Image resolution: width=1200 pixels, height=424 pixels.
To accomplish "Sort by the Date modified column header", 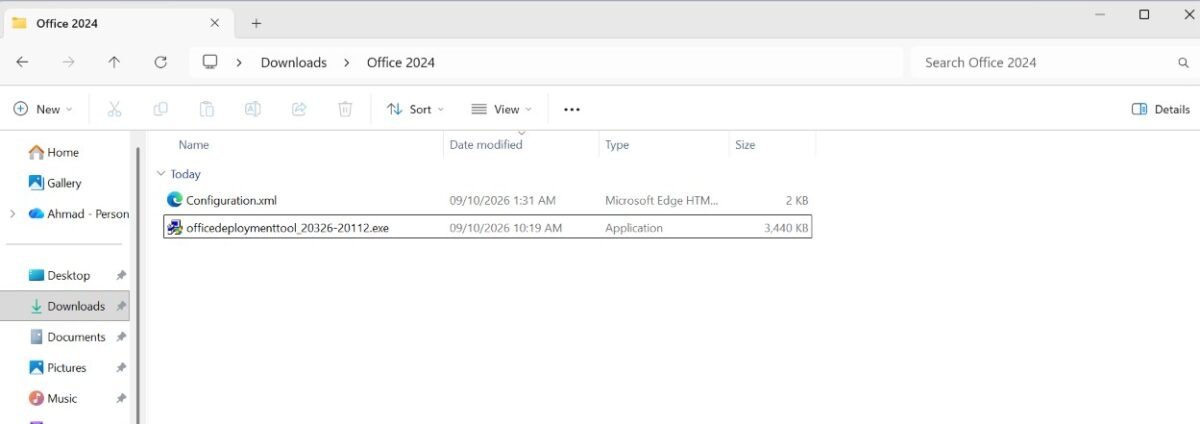I will pyautogui.click(x=486, y=145).
